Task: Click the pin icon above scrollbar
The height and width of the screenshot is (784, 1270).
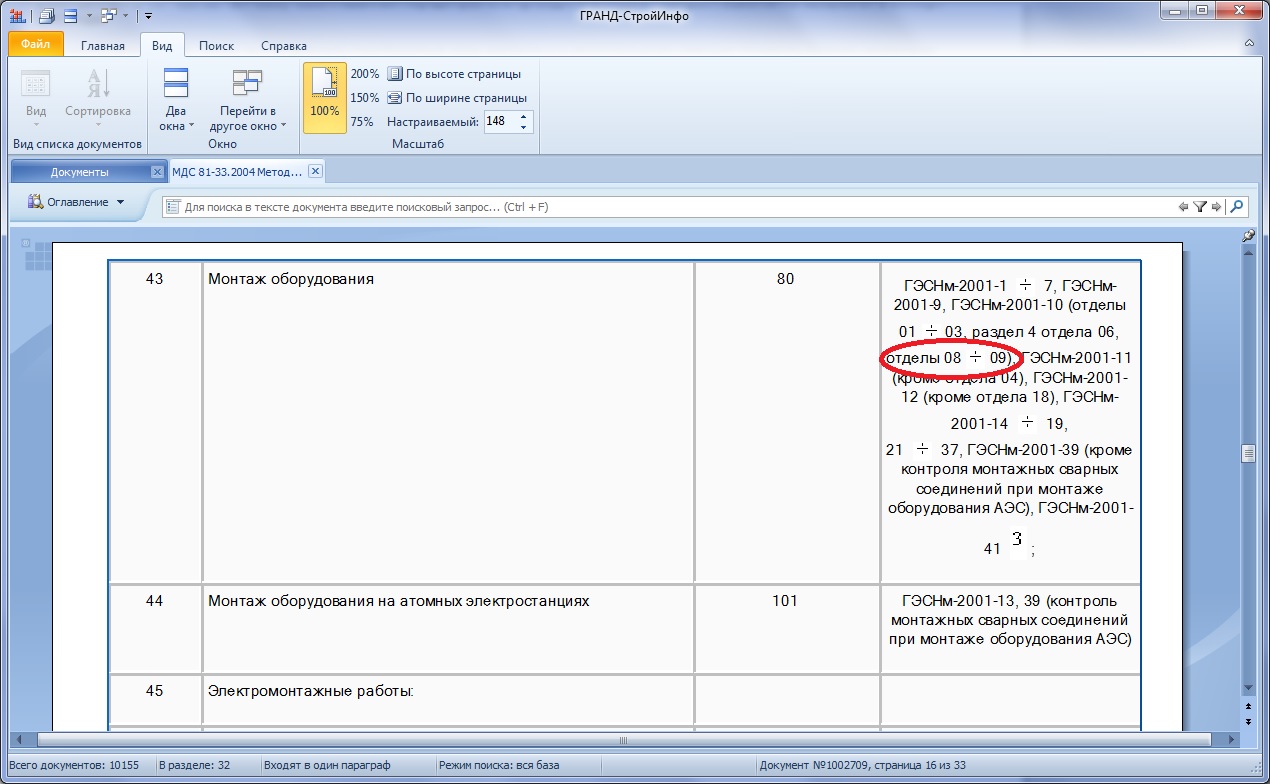Action: tap(1247, 236)
